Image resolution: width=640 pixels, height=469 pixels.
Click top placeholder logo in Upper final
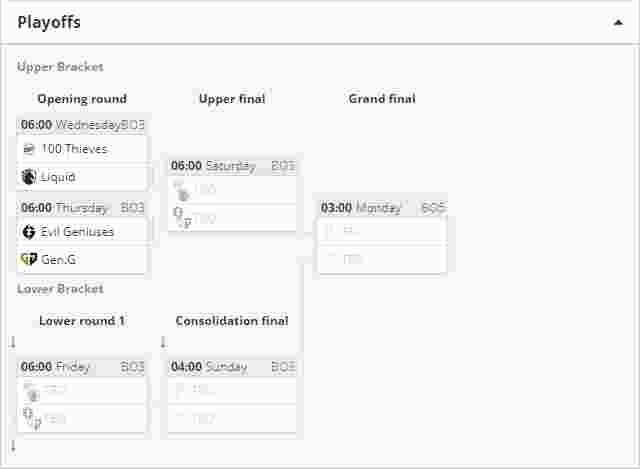click(182, 191)
